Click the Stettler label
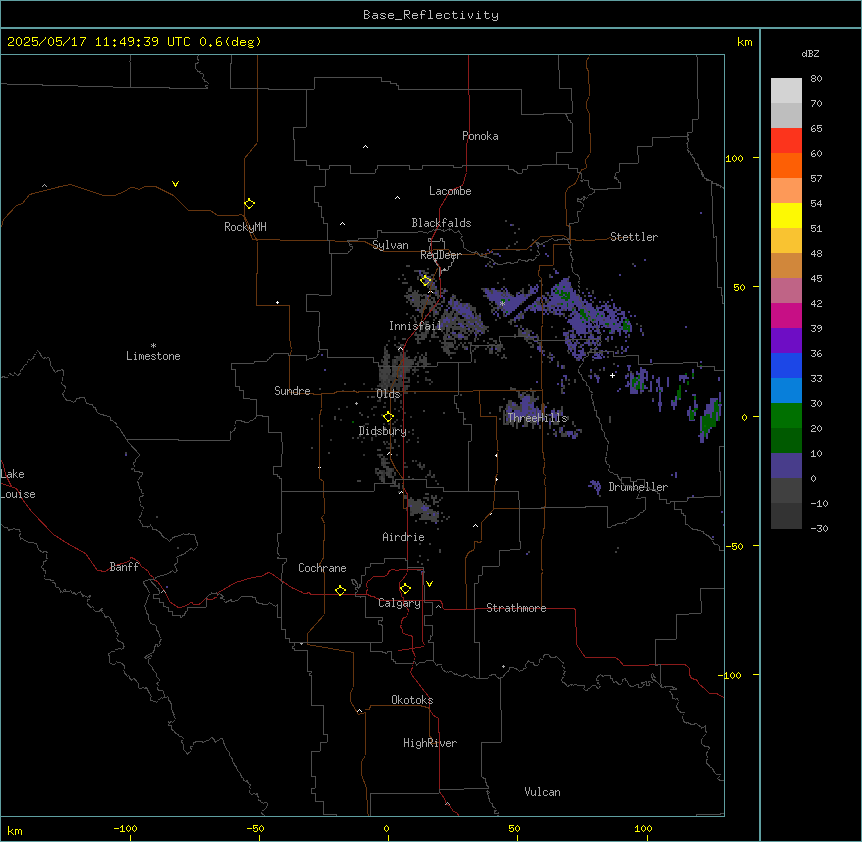 point(633,237)
